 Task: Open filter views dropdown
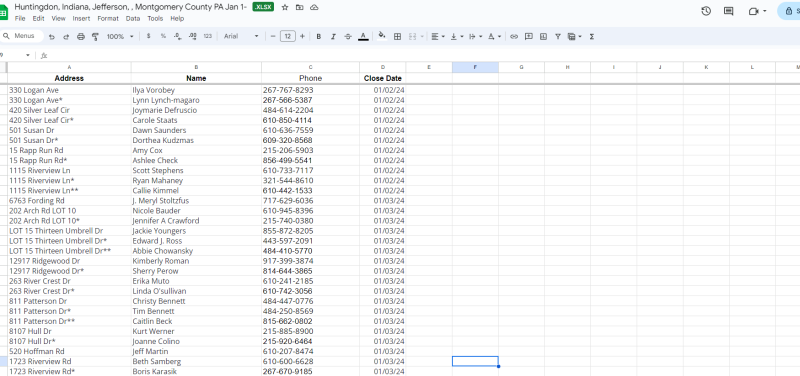(574, 36)
